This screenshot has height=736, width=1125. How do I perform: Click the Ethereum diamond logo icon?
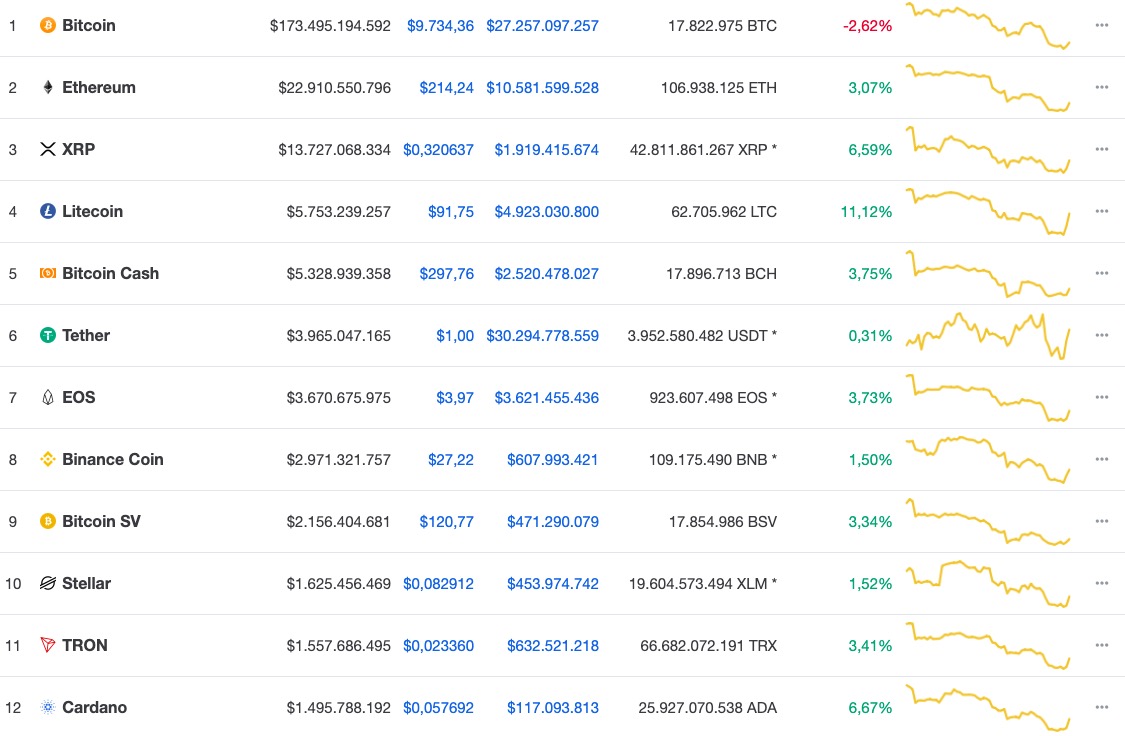pyautogui.click(x=47, y=88)
